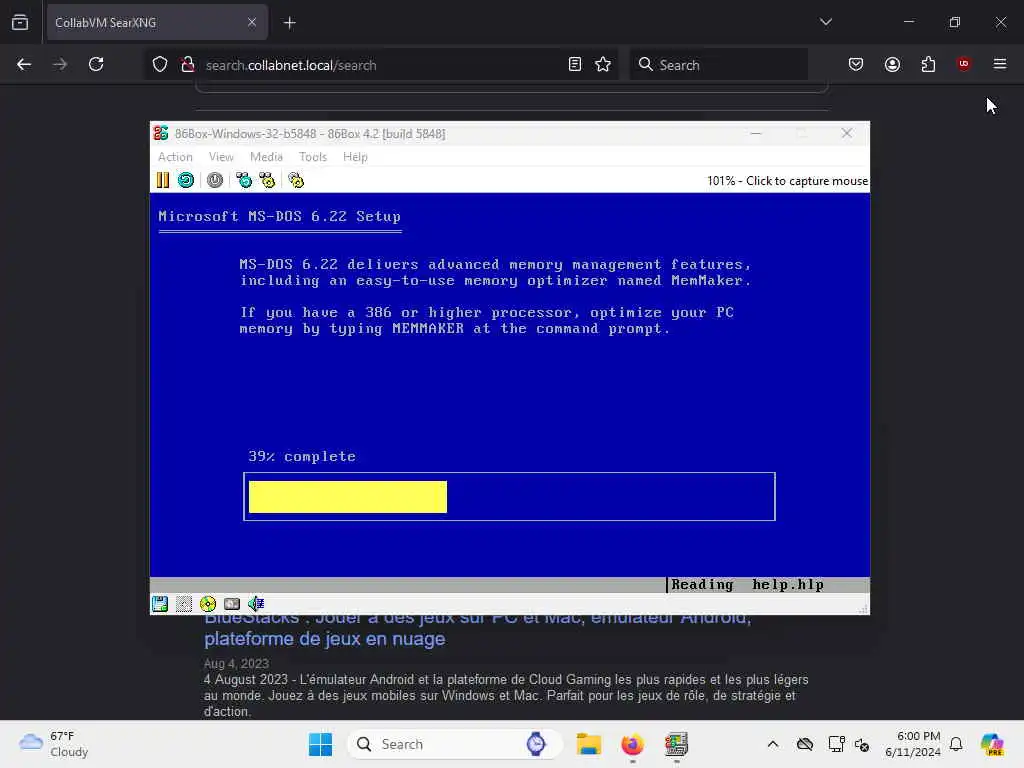The image size is (1024, 768).
Task: Bookmark this page with the star icon
Action: pos(603,64)
